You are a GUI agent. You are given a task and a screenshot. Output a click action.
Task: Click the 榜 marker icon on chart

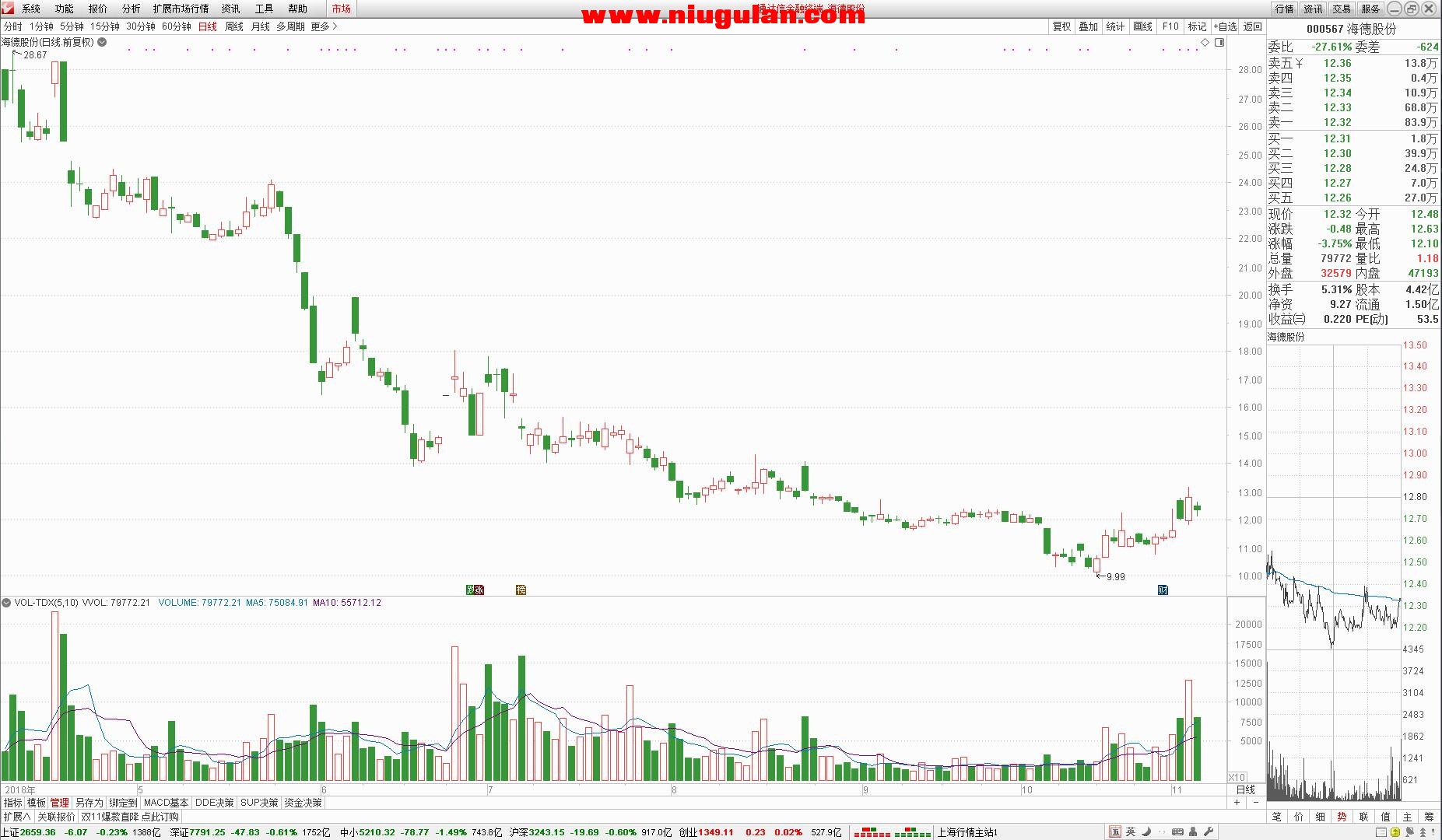point(521,590)
